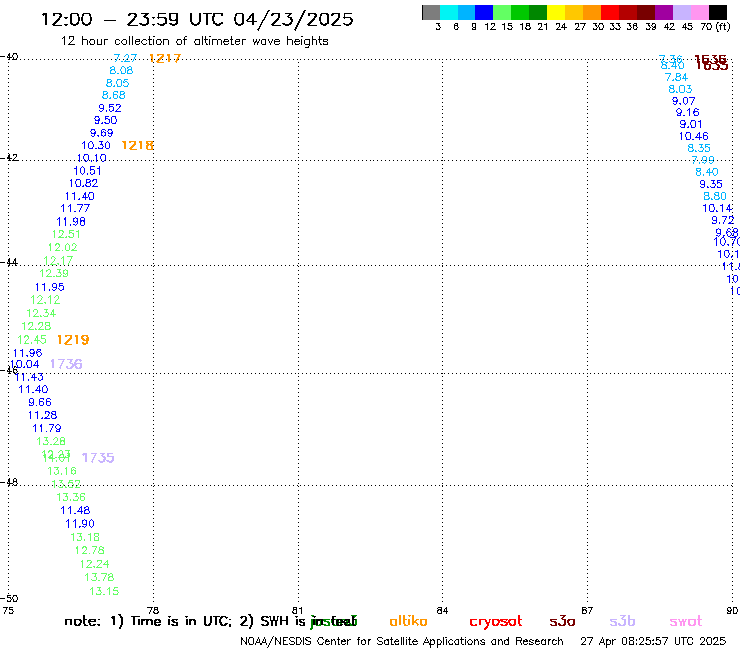This screenshot has height=650, width=740.
Task: Click the wave height value 9.52
Action: pos(110,108)
